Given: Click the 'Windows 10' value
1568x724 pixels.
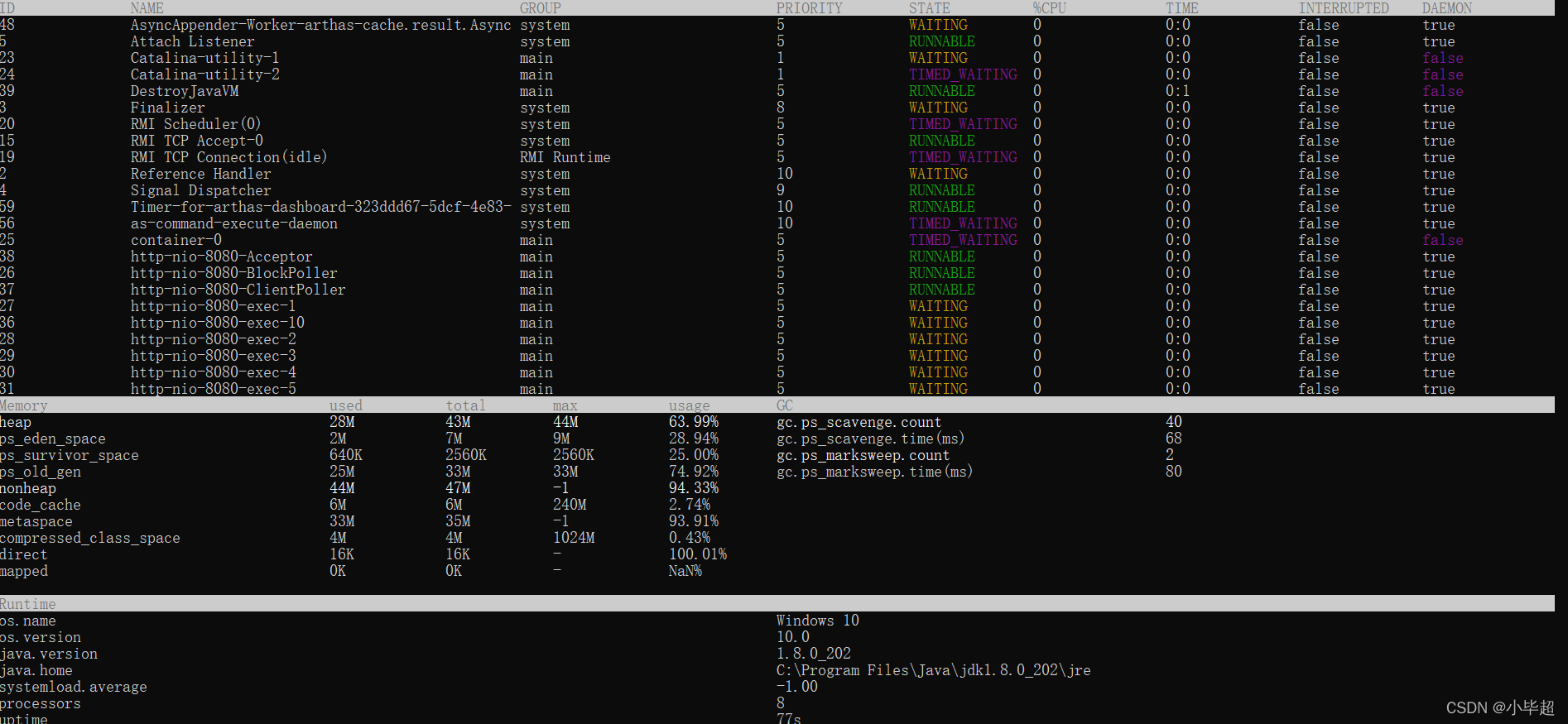Looking at the screenshot, I should [818, 621].
